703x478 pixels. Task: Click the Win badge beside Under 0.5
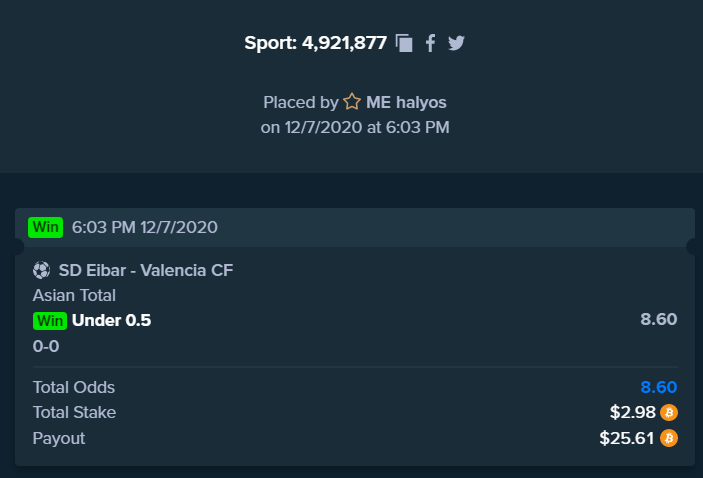click(50, 321)
